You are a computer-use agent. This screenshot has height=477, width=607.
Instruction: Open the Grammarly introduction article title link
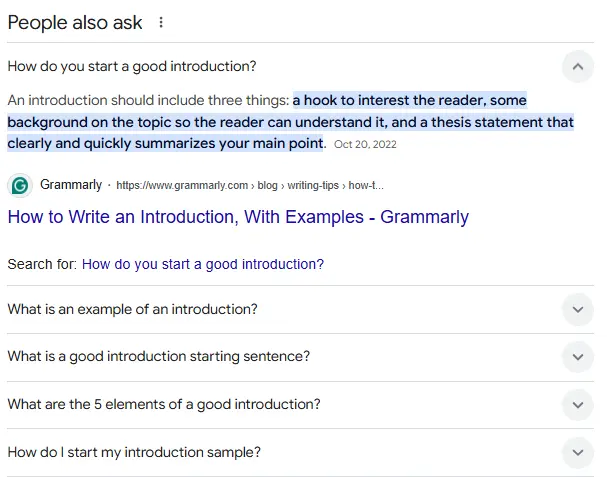pyautogui.click(x=238, y=217)
